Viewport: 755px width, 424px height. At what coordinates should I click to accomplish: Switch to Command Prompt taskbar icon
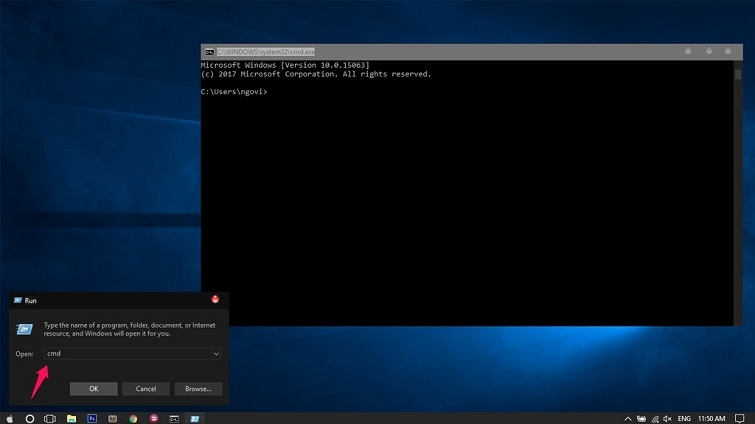(x=174, y=417)
